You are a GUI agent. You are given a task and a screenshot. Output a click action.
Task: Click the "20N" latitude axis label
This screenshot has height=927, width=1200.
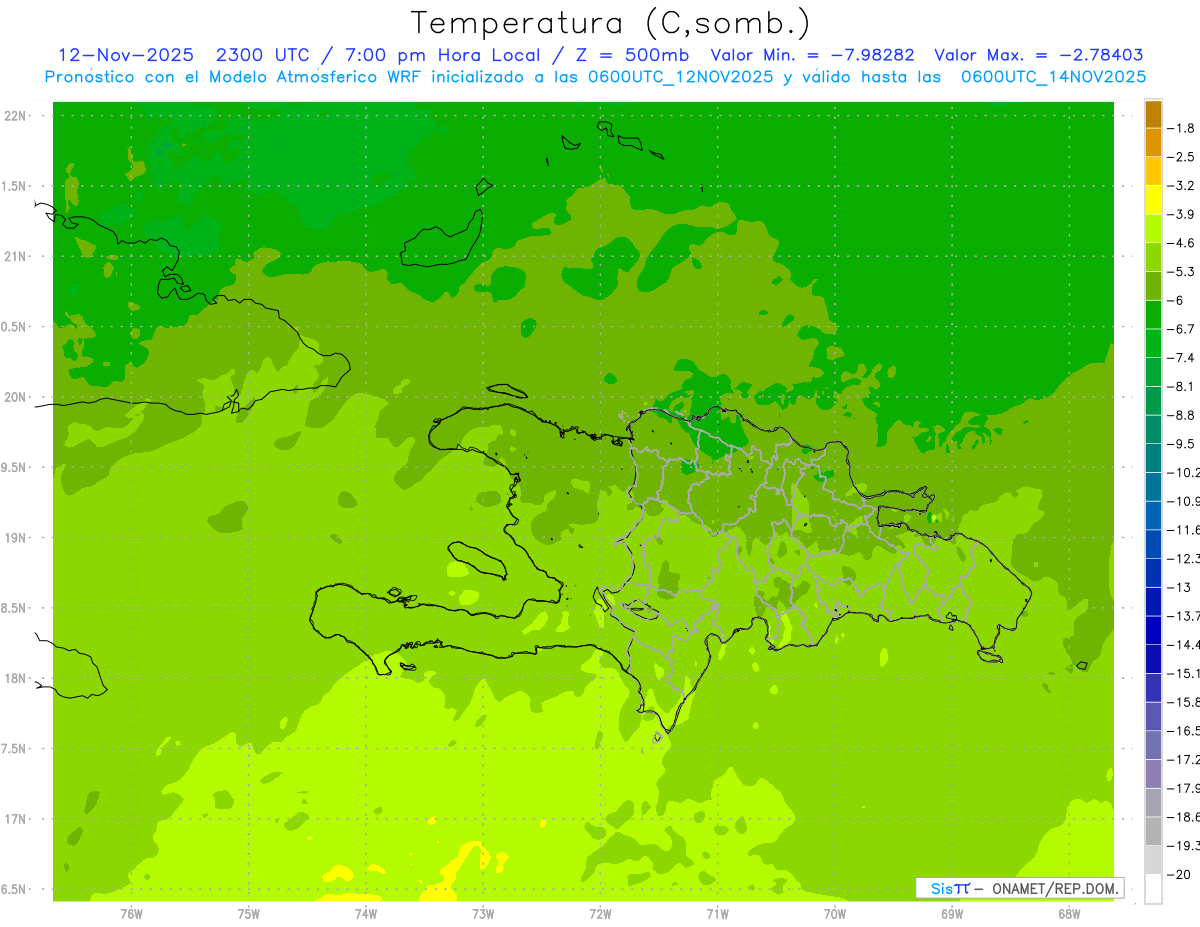[16, 398]
